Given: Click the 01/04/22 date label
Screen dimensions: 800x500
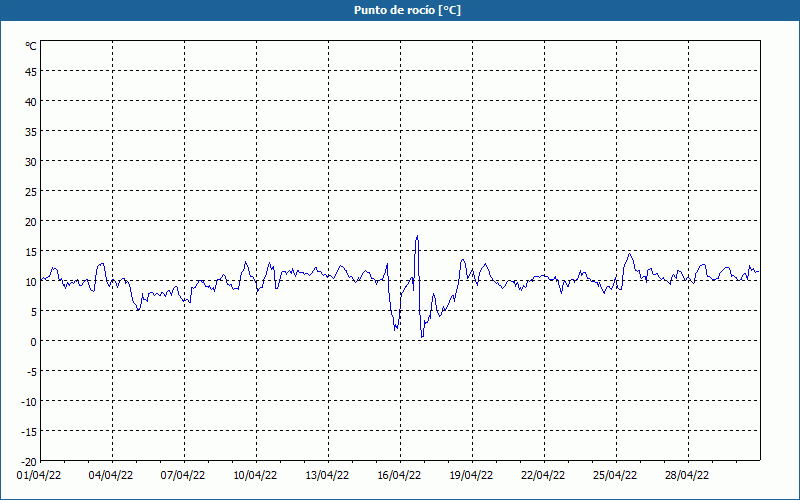Looking at the screenshot, I should [39, 476].
